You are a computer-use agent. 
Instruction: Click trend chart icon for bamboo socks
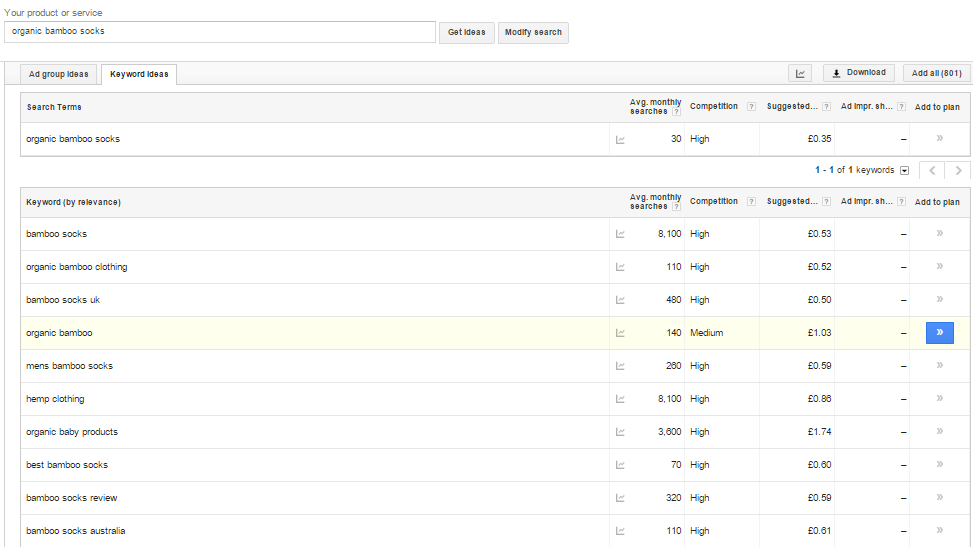pos(620,234)
